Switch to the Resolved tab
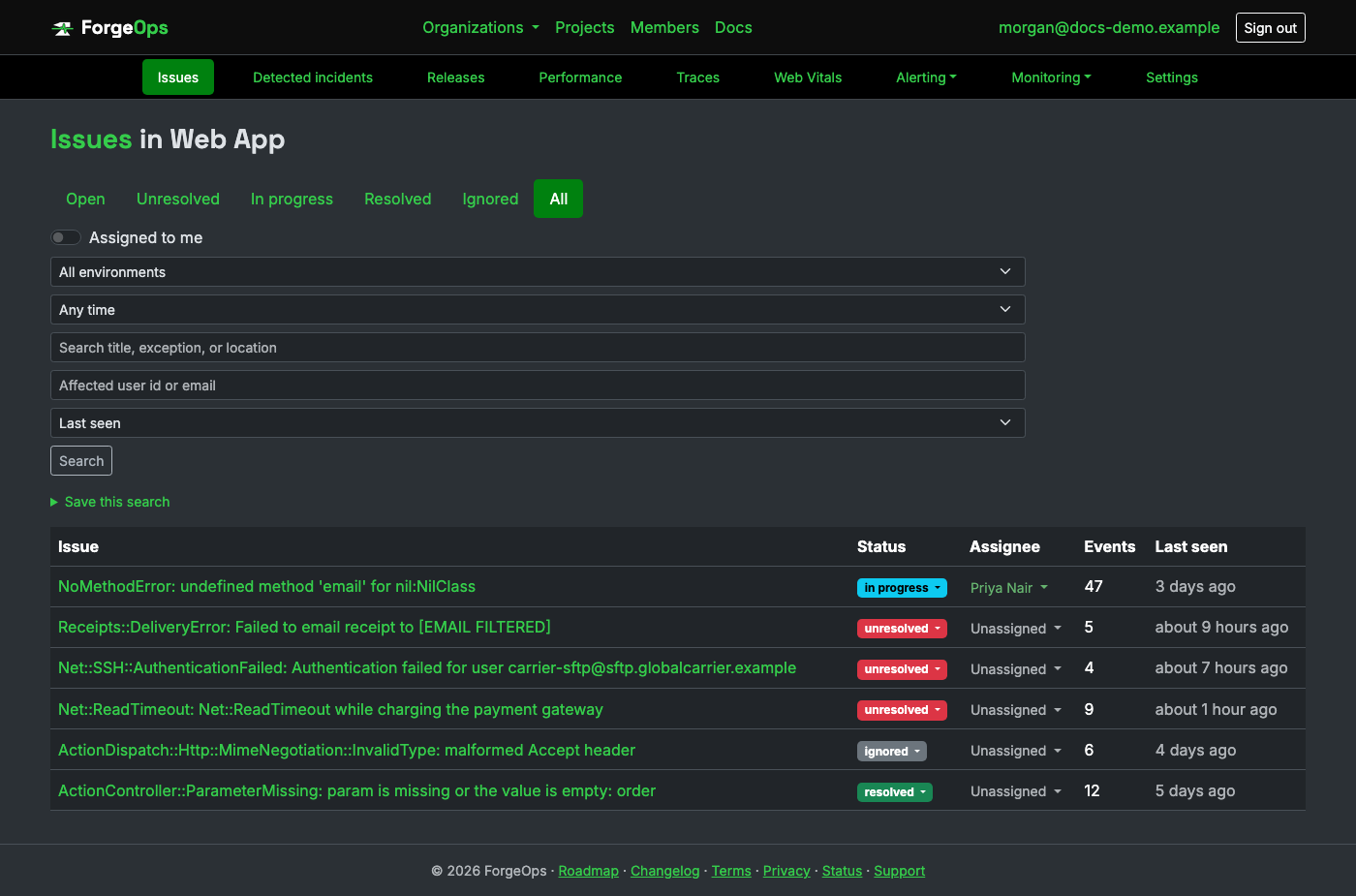1356x896 pixels. (398, 199)
